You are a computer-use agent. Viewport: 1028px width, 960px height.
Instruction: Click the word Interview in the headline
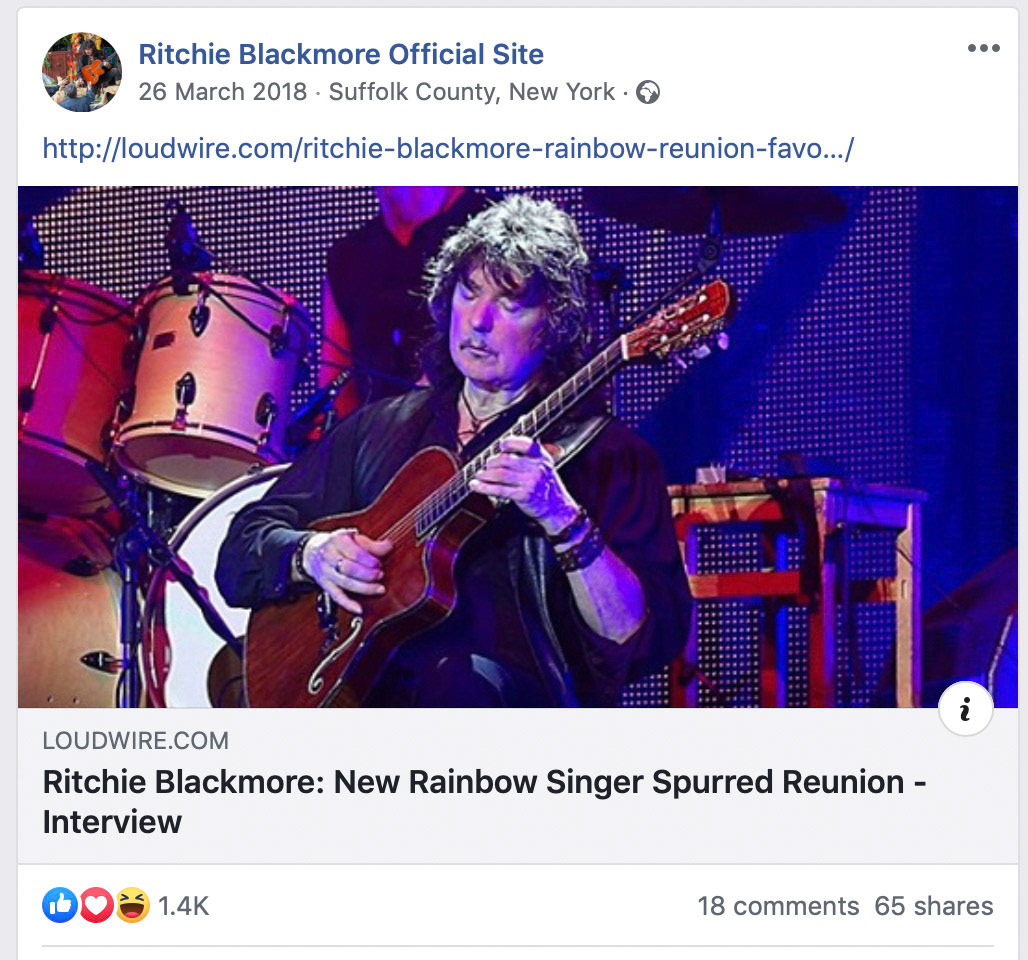(x=112, y=822)
